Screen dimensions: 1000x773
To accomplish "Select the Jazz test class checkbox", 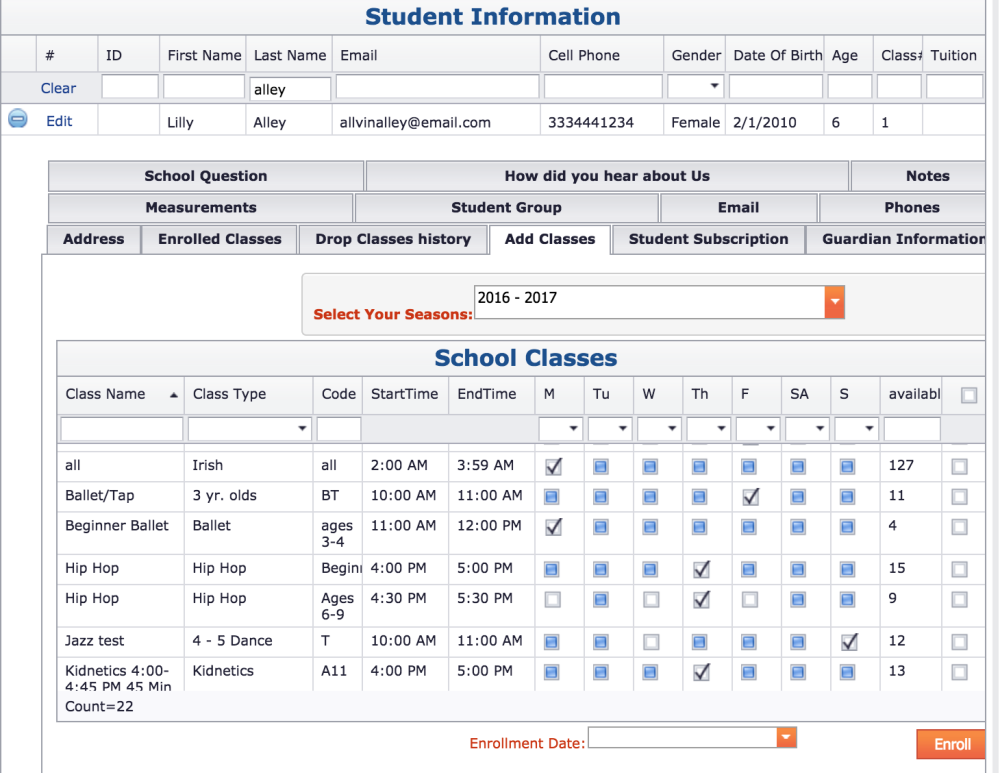I will click(959, 642).
